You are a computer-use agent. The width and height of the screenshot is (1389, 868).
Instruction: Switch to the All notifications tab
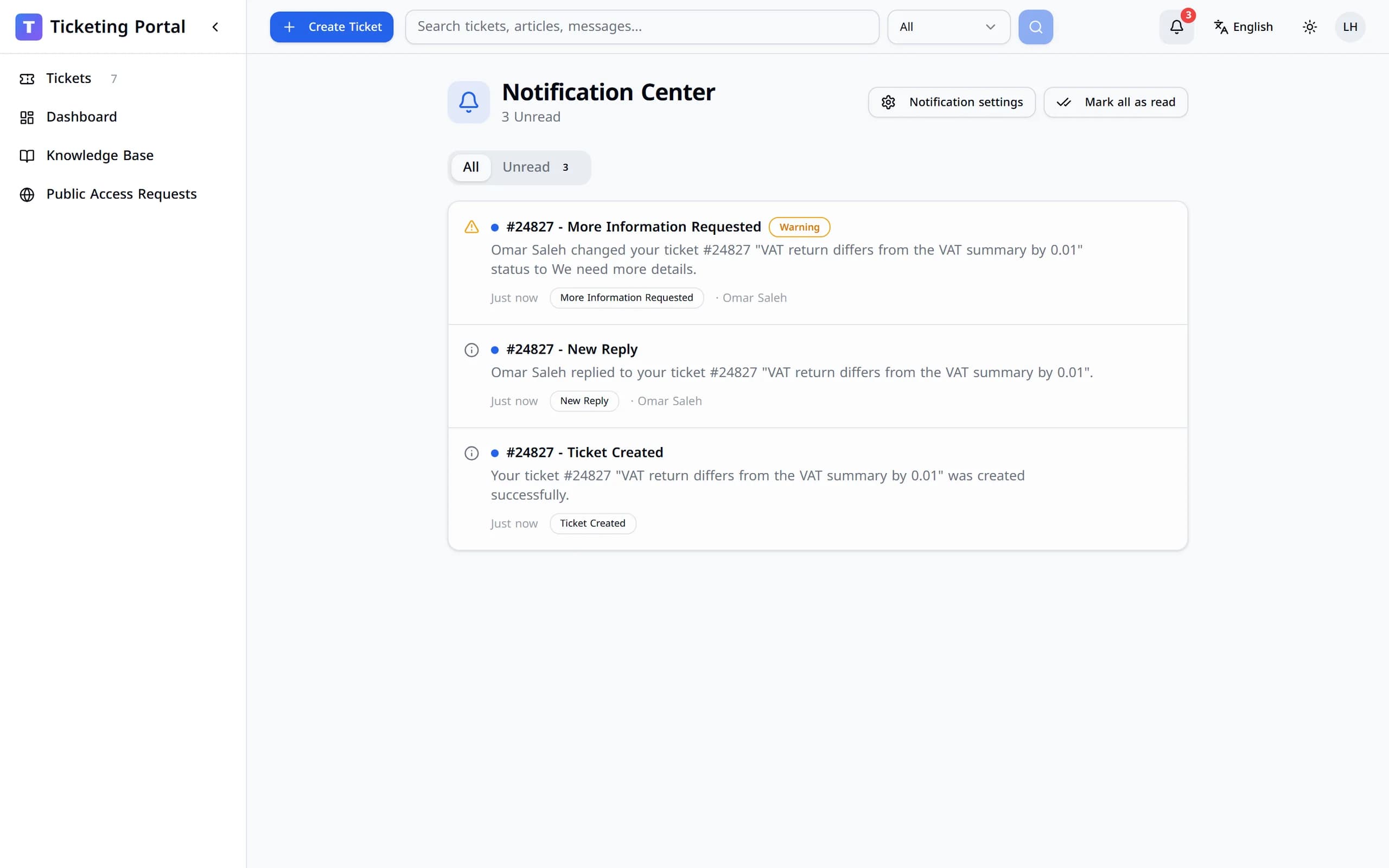click(x=470, y=167)
